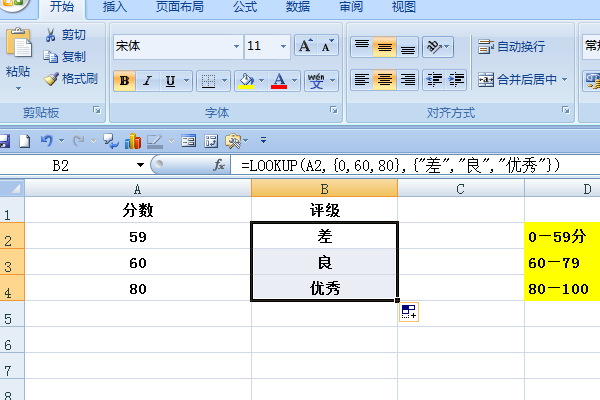Click the Undo arrow in quick toolbar

(47, 141)
